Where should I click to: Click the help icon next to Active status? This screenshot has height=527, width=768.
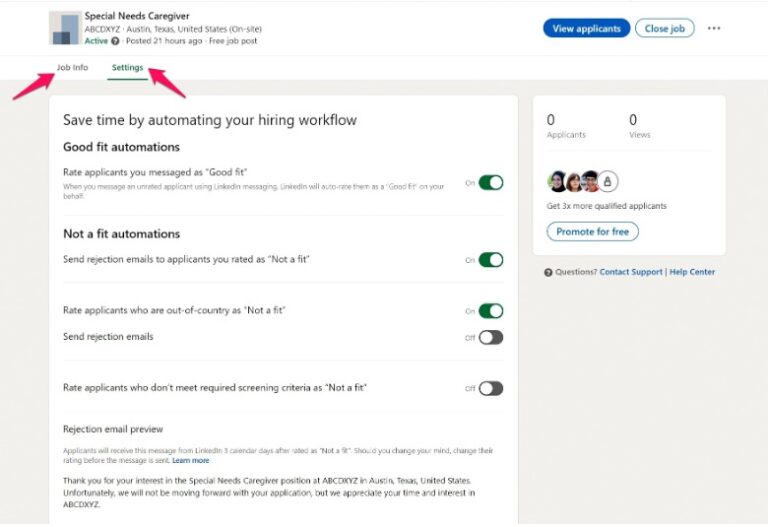115,41
